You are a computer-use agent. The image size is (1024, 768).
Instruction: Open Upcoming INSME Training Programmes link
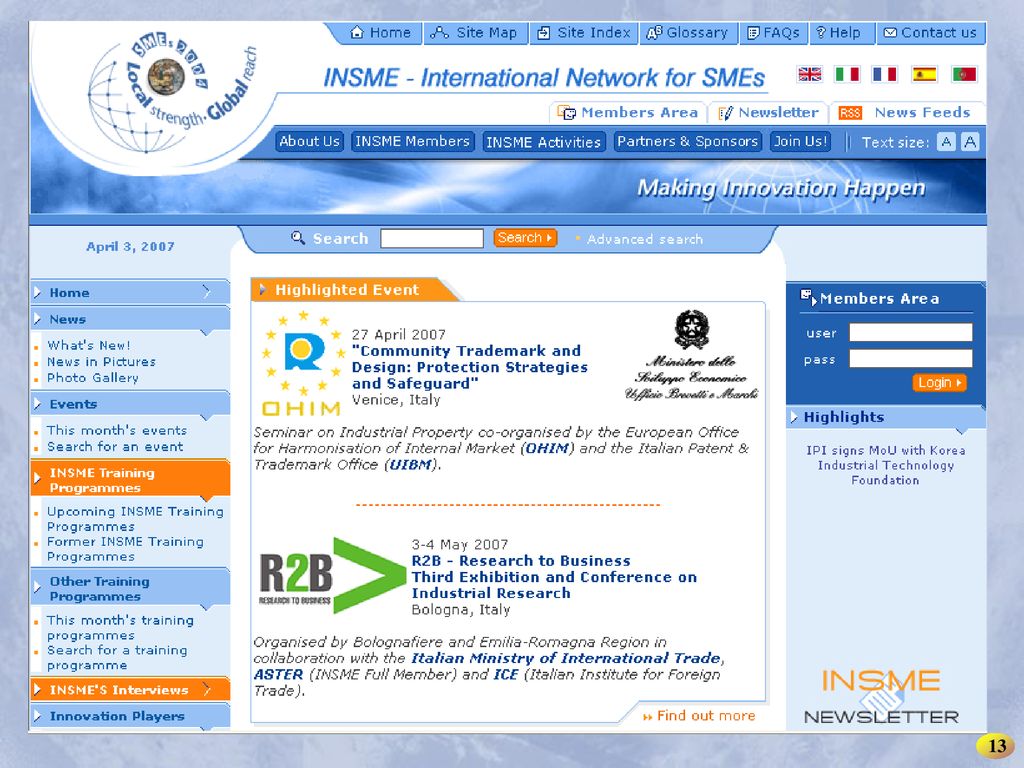click(x=135, y=519)
